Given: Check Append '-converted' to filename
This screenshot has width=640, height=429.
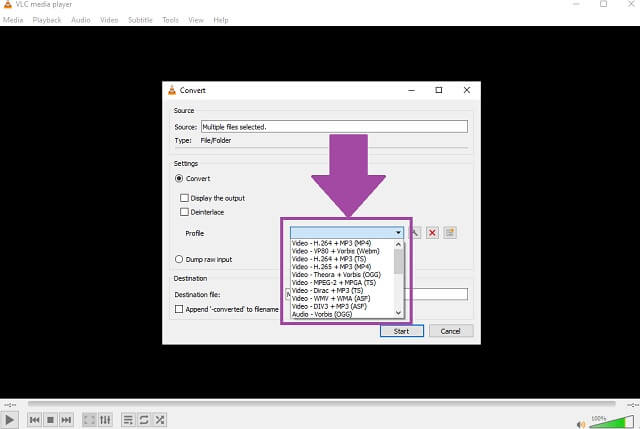Looking at the screenshot, I should [179, 309].
